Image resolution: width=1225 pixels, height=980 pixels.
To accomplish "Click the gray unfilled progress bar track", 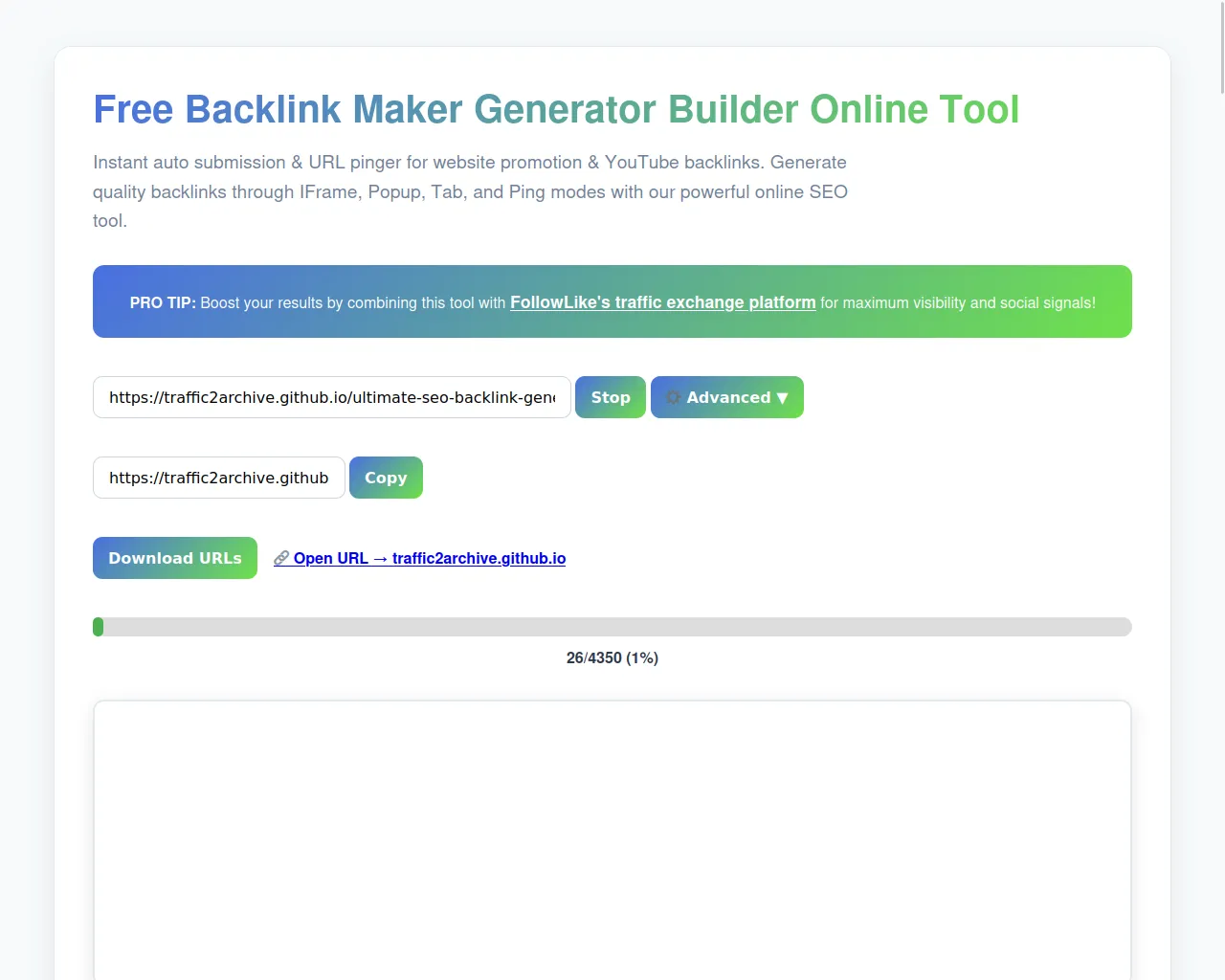I will [x=612, y=627].
